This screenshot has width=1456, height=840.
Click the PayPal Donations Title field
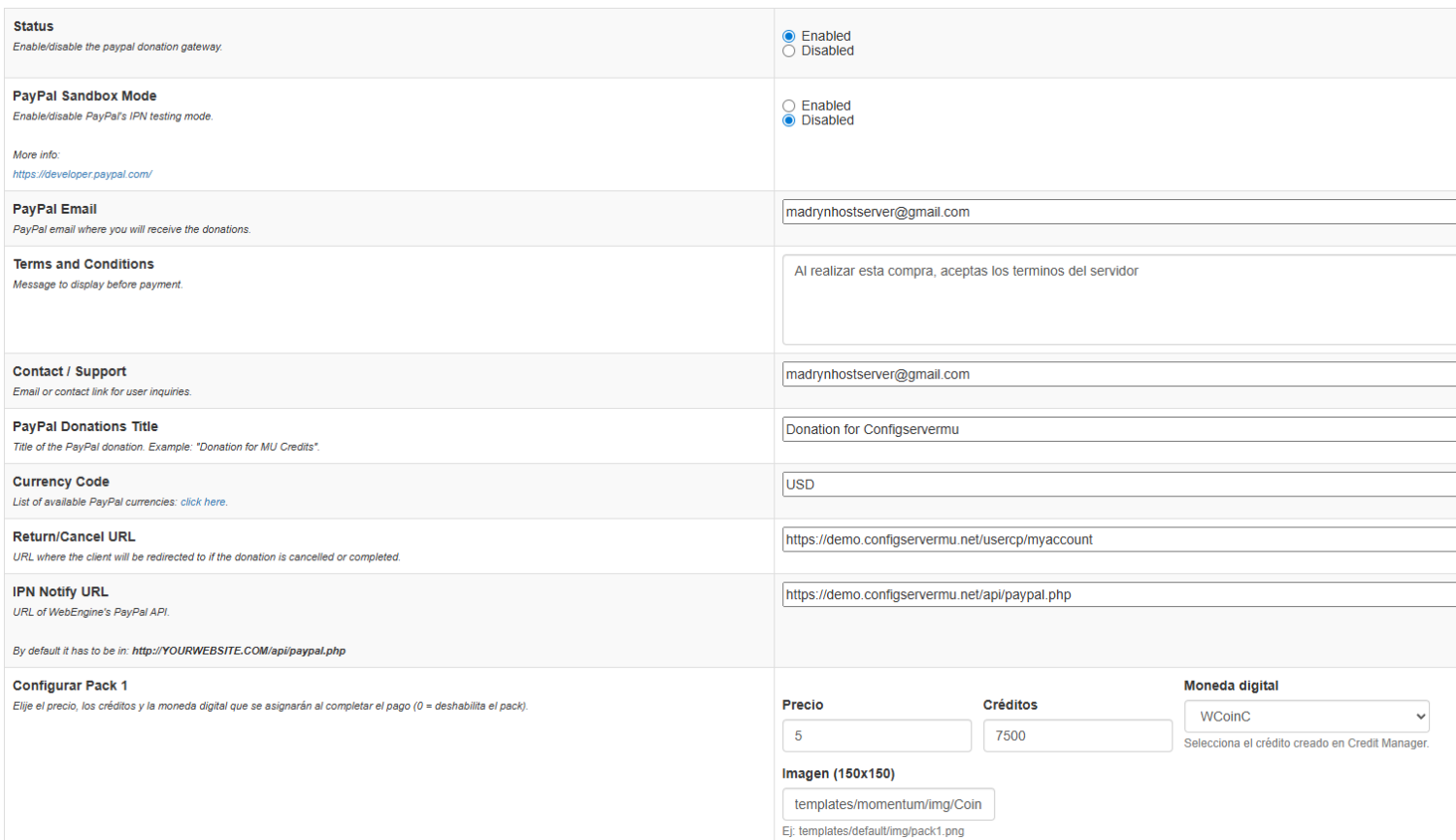coord(1116,429)
